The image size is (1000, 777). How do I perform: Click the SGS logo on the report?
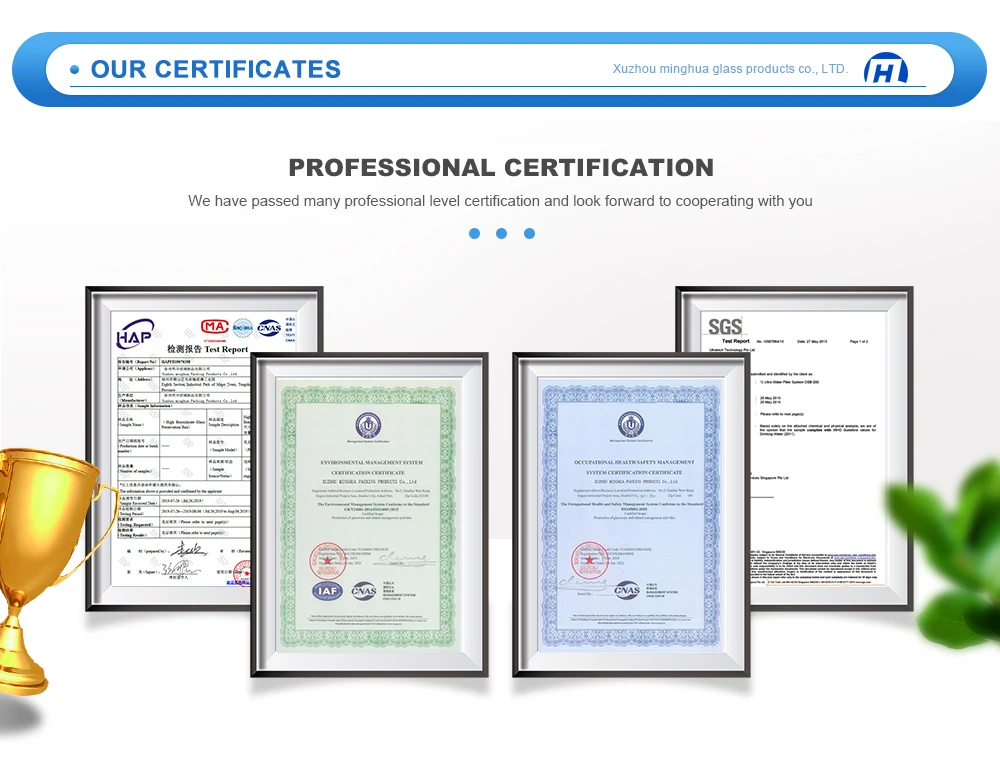pyautogui.click(x=725, y=327)
